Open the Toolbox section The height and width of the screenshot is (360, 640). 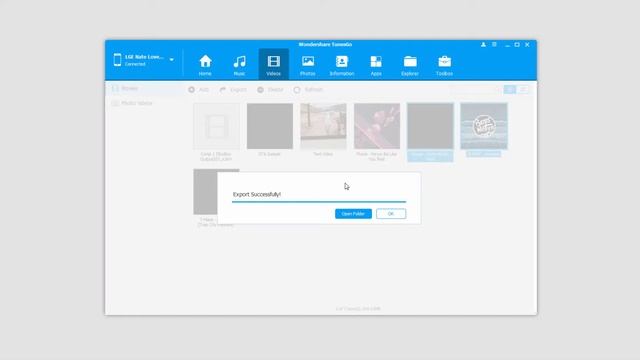pos(444,65)
